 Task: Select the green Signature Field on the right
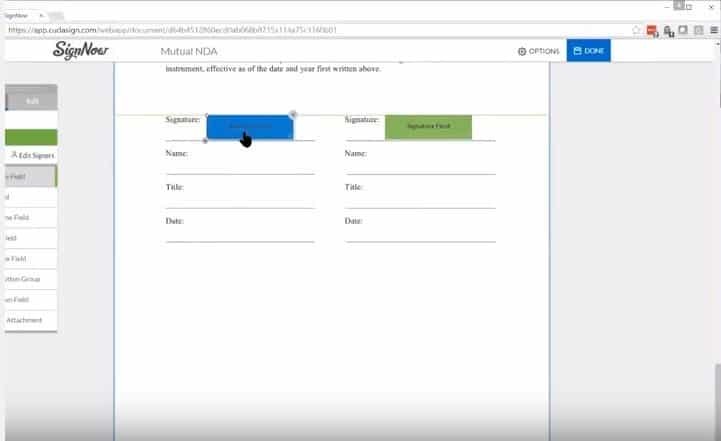[x=428, y=127]
